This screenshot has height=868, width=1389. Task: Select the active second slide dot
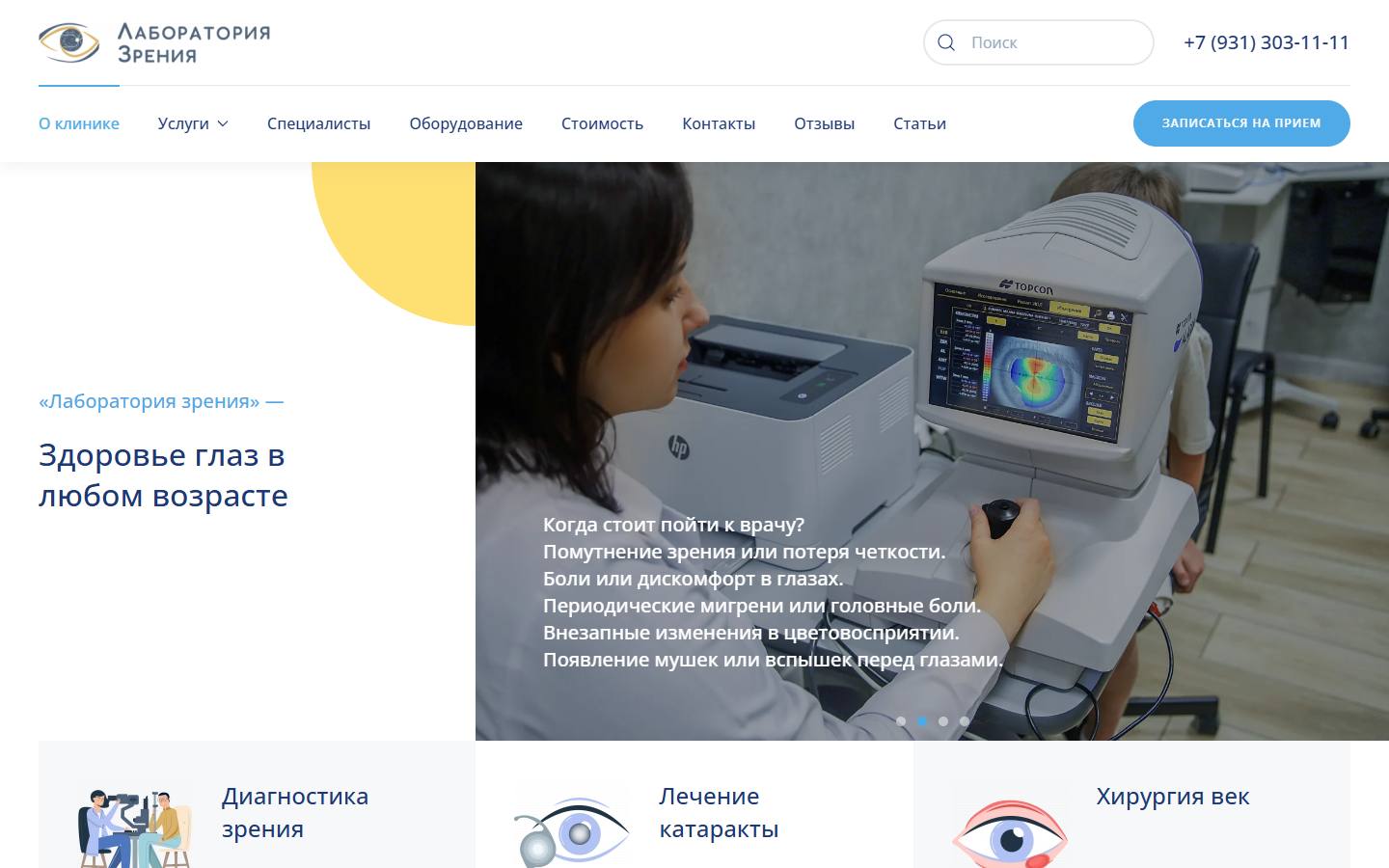pos(922,721)
